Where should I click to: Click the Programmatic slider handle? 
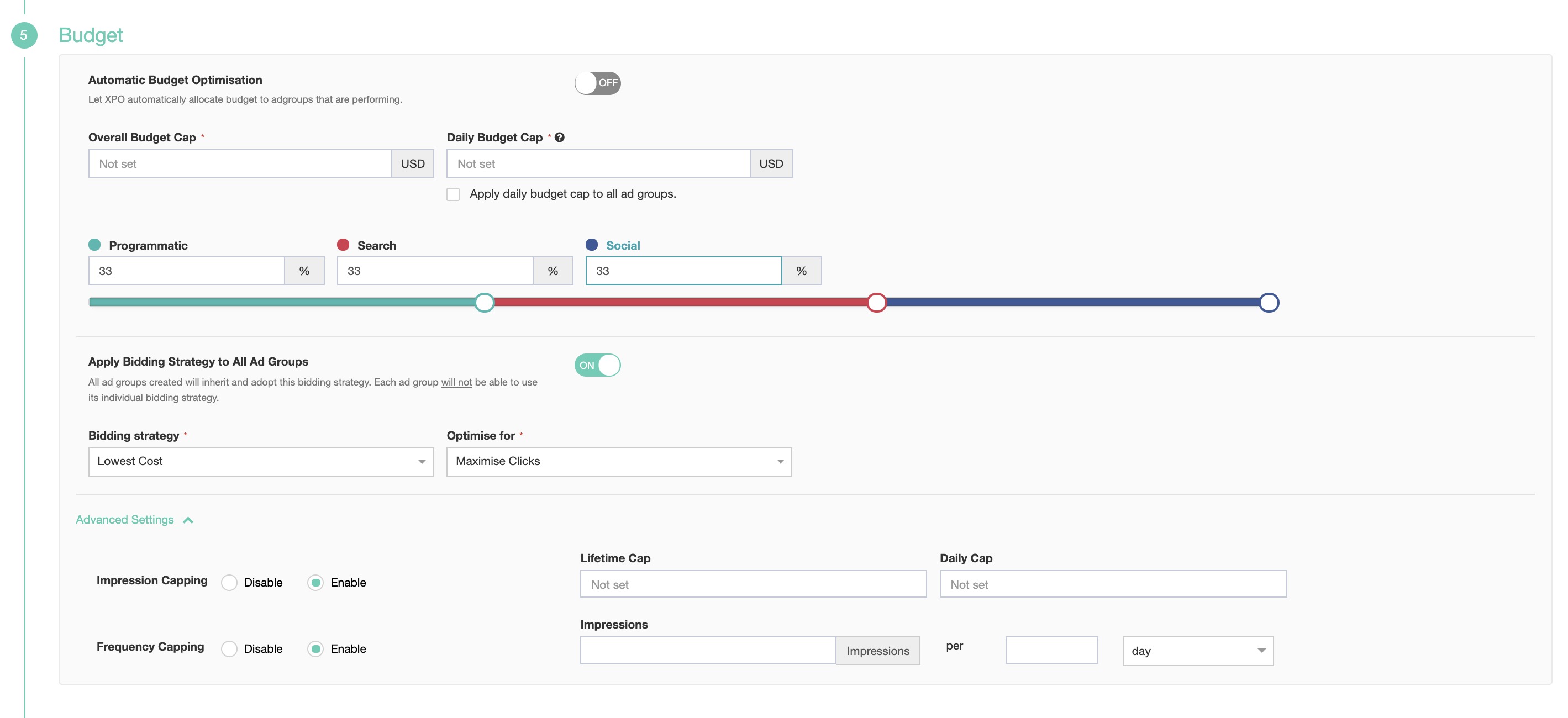(x=485, y=303)
